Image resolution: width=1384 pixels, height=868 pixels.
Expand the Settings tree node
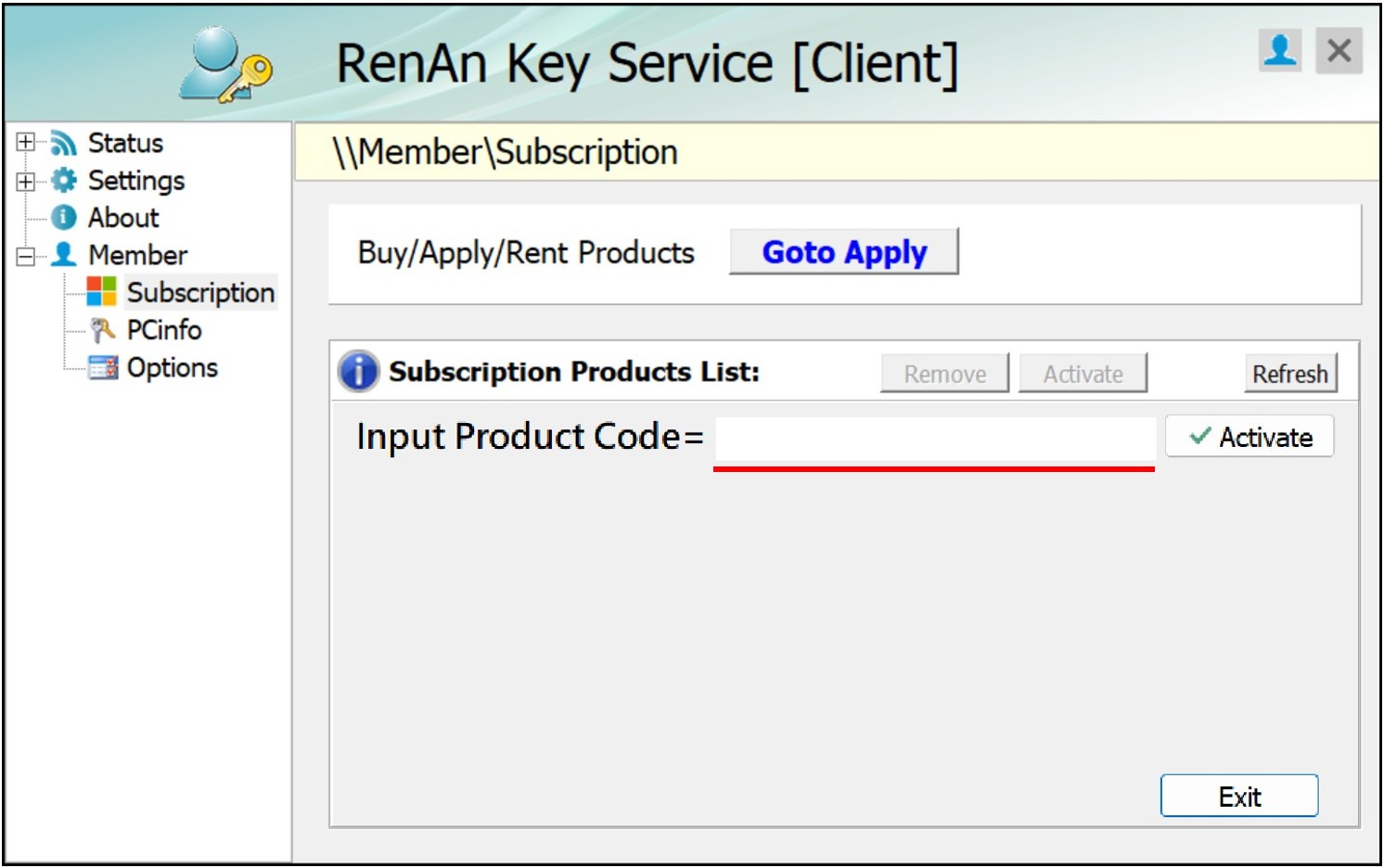[x=26, y=181]
